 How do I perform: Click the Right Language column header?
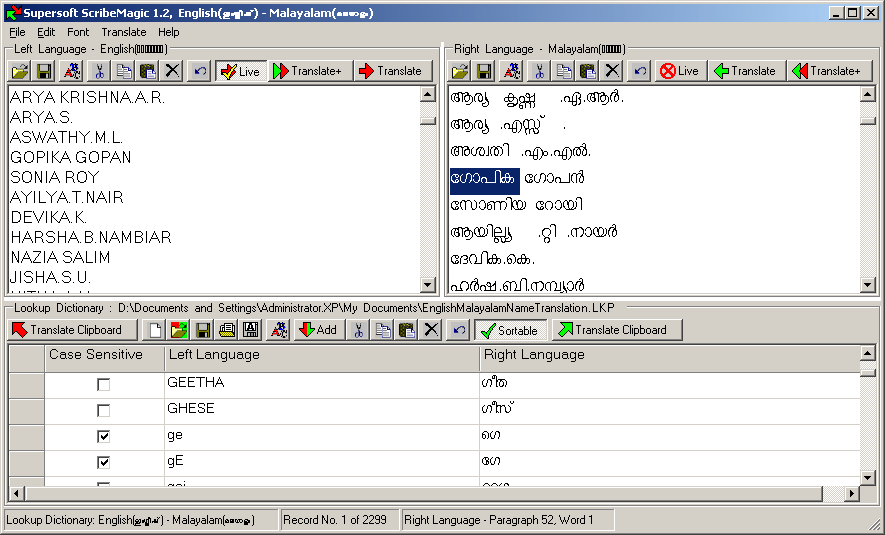pyautogui.click(x=669, y=358)
